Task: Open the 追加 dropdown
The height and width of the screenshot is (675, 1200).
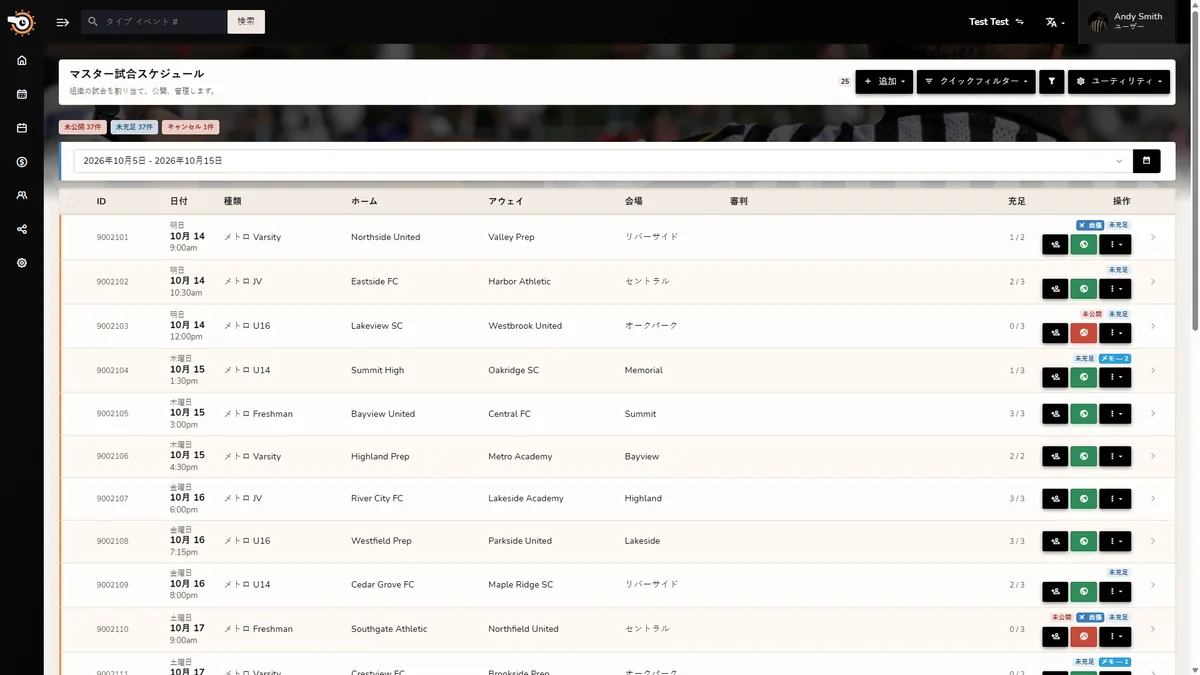Action: pos(884,82)
